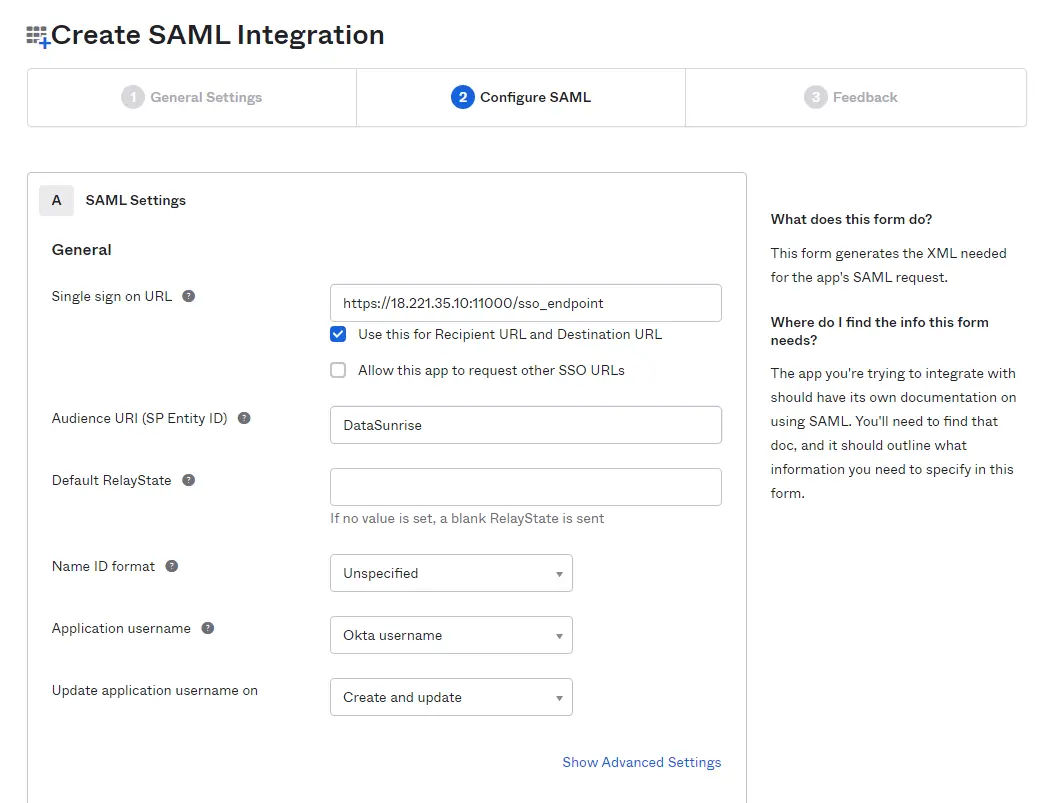1045x803 pixels.
Task: Click help icon next to Single sign on URL
Action: (x=188, y=296)
